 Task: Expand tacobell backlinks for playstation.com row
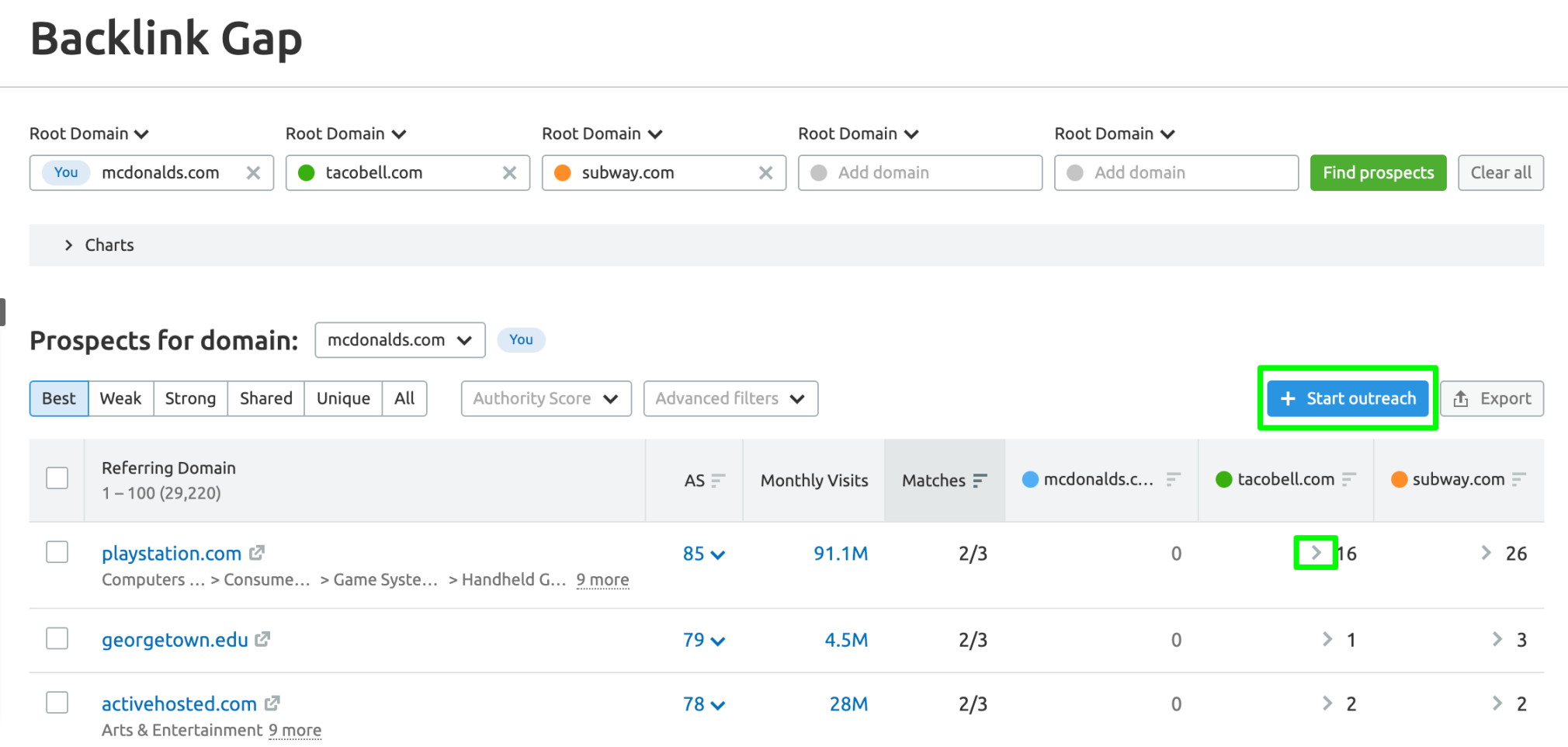pos(1316,552)
